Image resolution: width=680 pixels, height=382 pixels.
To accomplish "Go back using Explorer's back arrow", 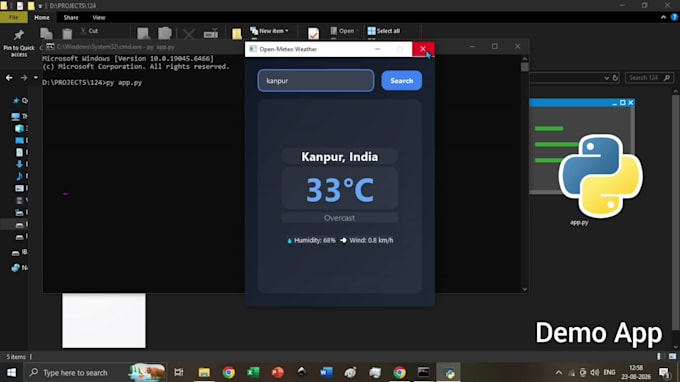I will pos(9,78).
